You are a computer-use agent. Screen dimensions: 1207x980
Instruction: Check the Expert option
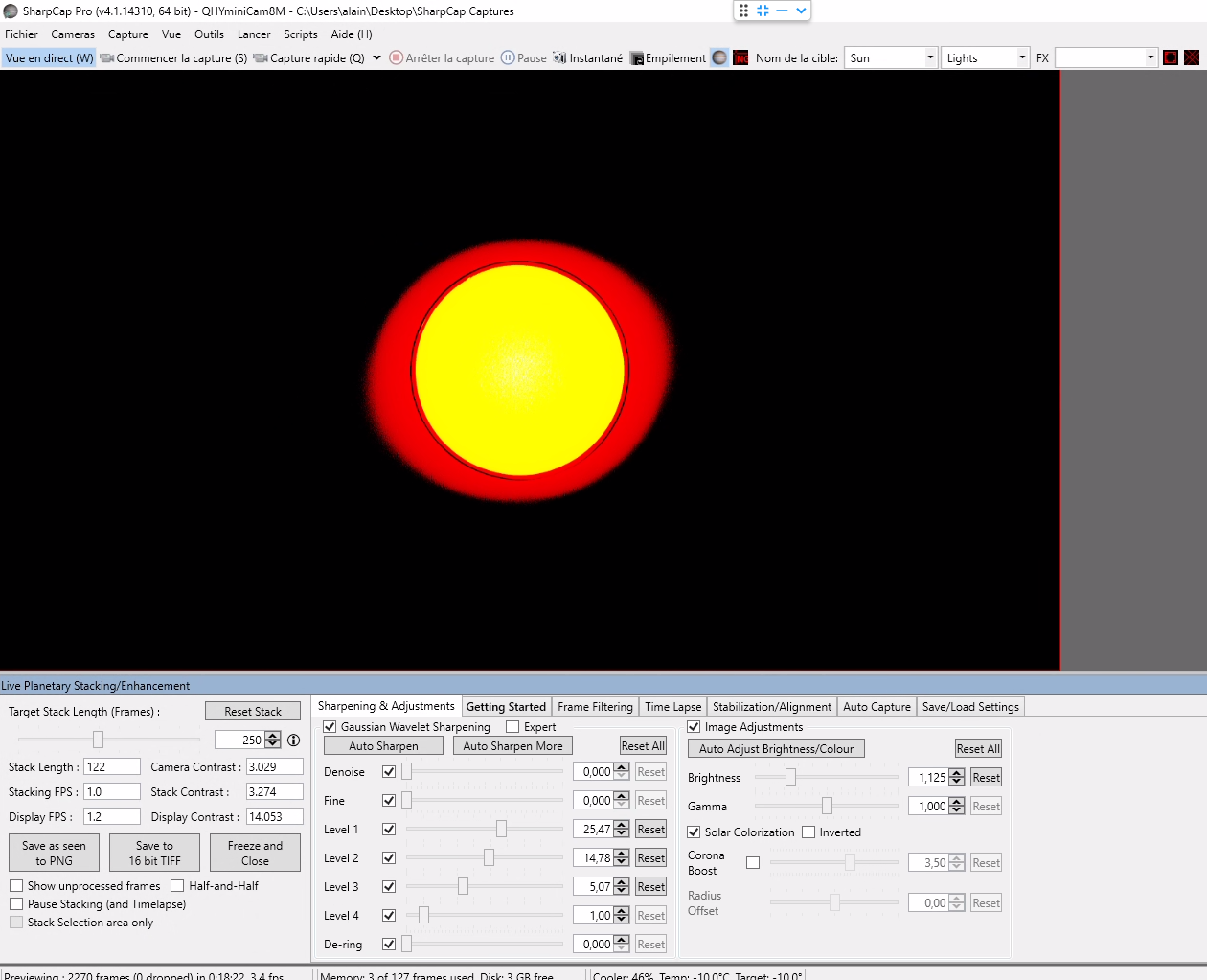pos(512,727)
